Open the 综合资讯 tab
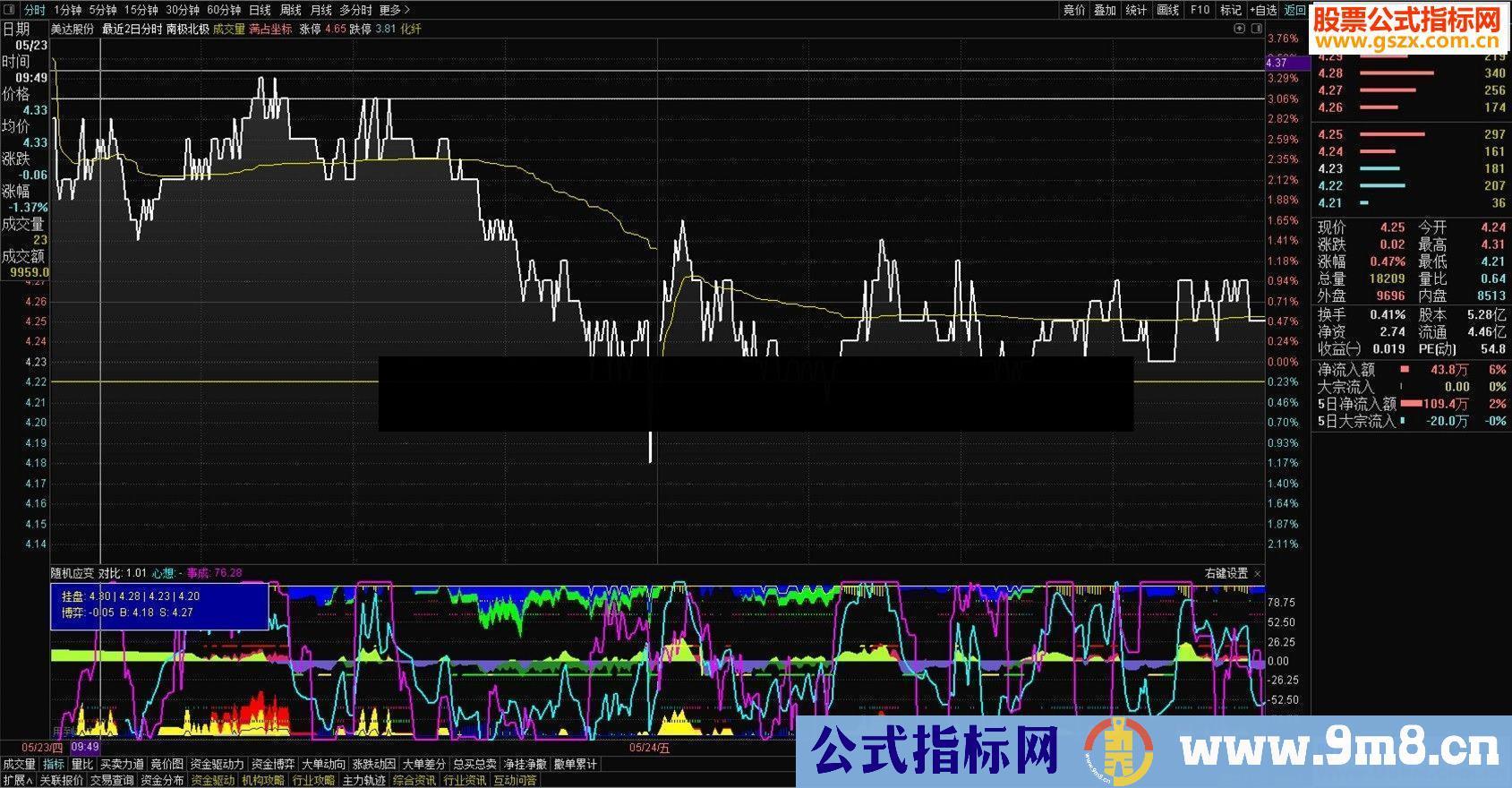The width and height of the screenshot is (1512, 788). (414, 780)
